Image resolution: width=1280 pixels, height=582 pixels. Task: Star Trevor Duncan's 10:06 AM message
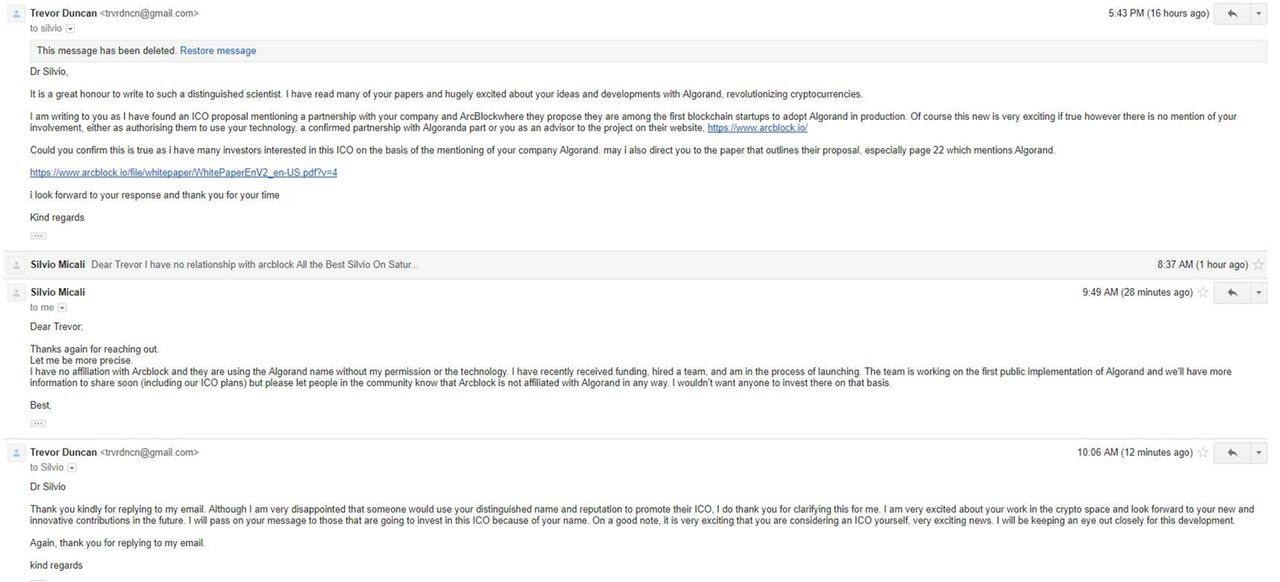click(x=1203, y=453)
